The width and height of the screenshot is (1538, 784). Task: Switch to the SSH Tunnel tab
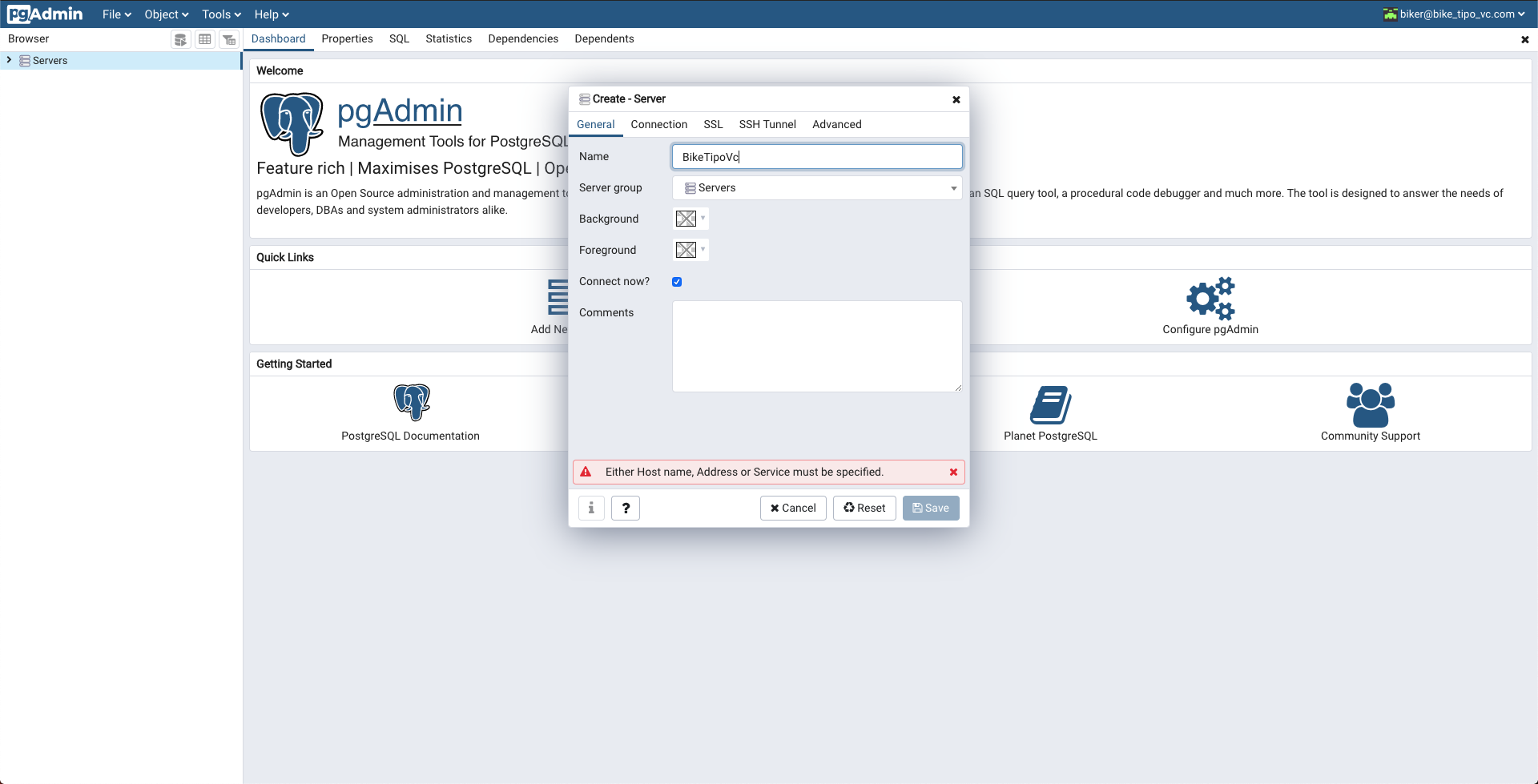tap(767, 124)
